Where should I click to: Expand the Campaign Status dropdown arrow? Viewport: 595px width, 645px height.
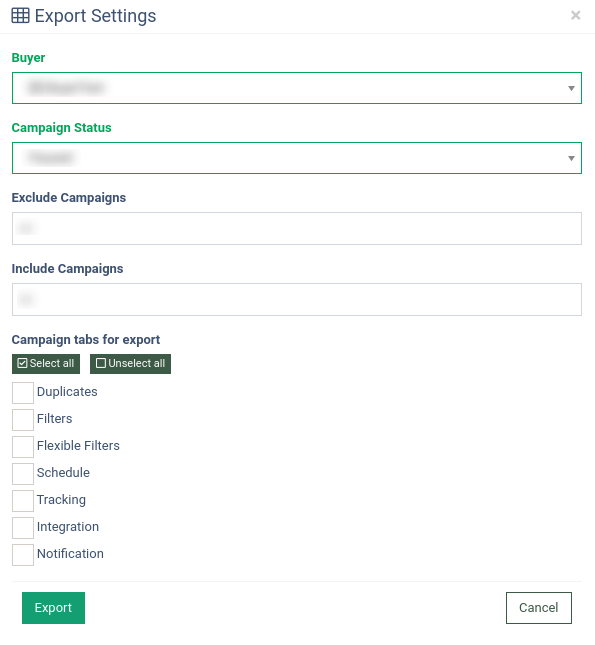point(571,158)
